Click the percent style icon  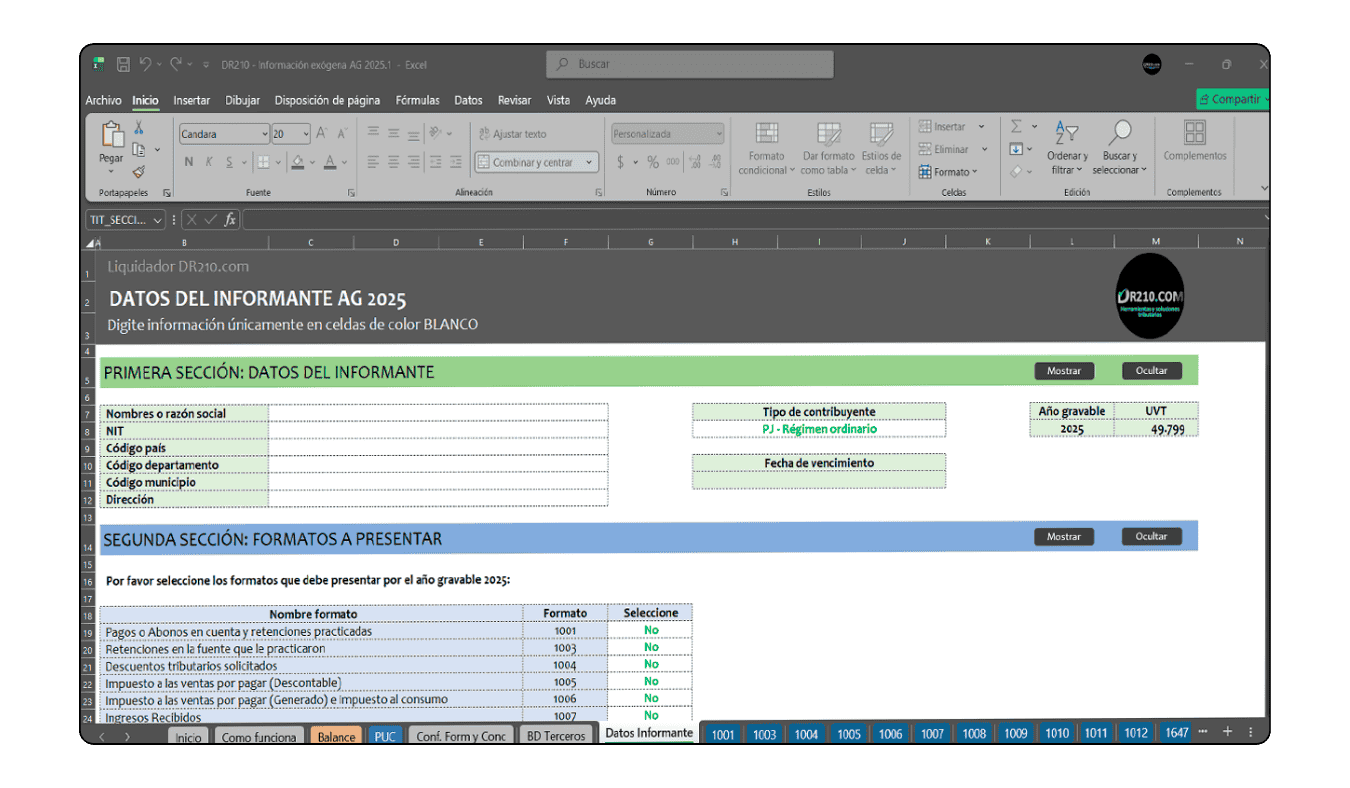point(653,162)
